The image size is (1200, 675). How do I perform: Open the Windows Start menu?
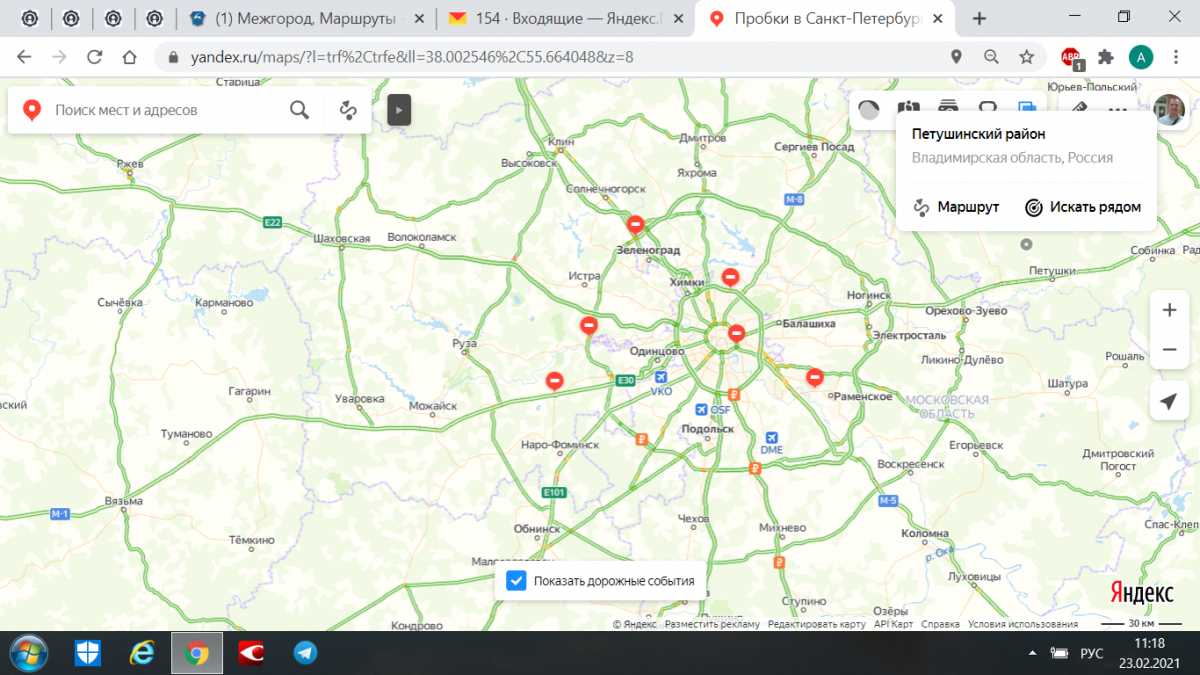[x=29, y=653]
